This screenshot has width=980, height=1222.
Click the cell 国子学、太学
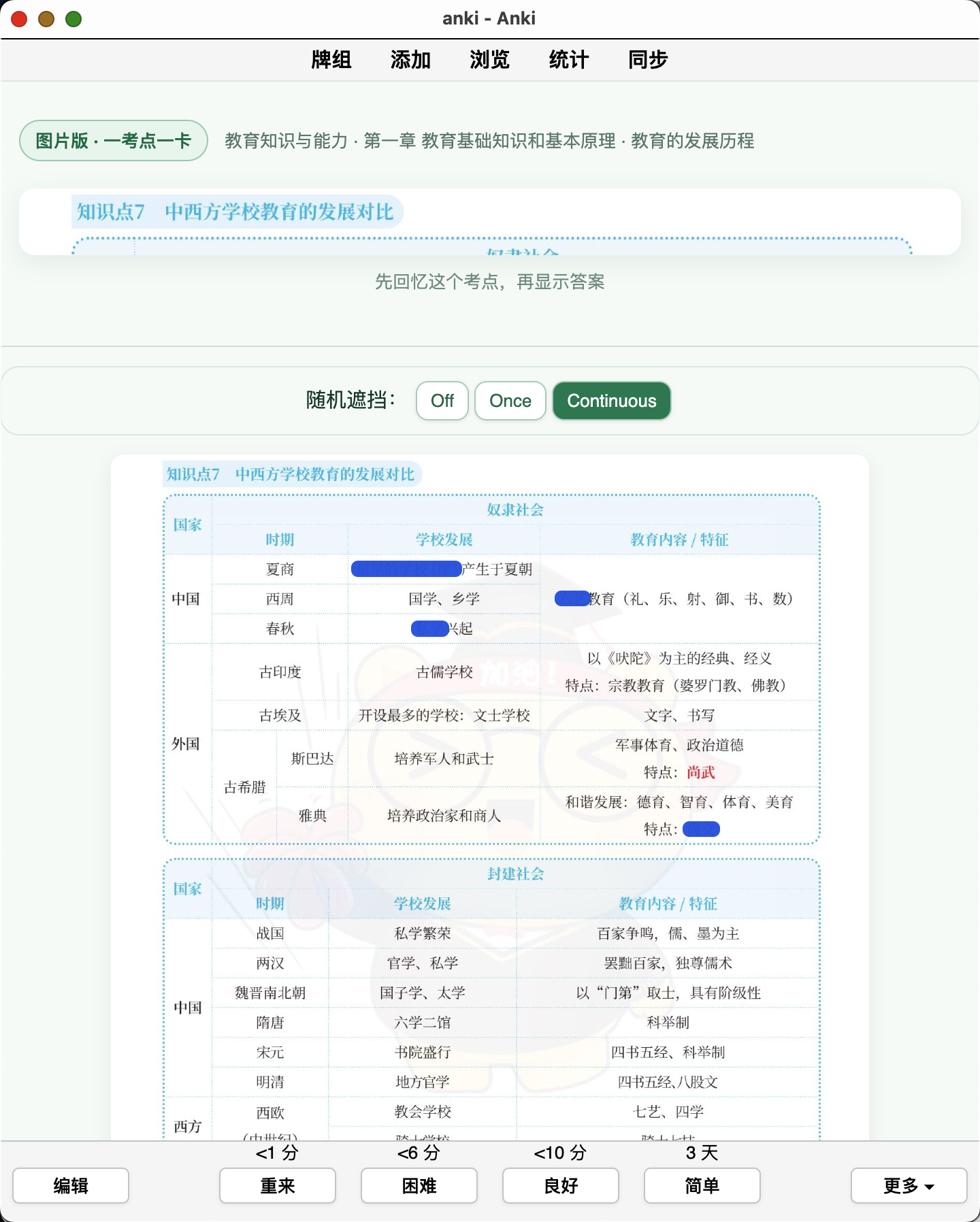point(423,993)
